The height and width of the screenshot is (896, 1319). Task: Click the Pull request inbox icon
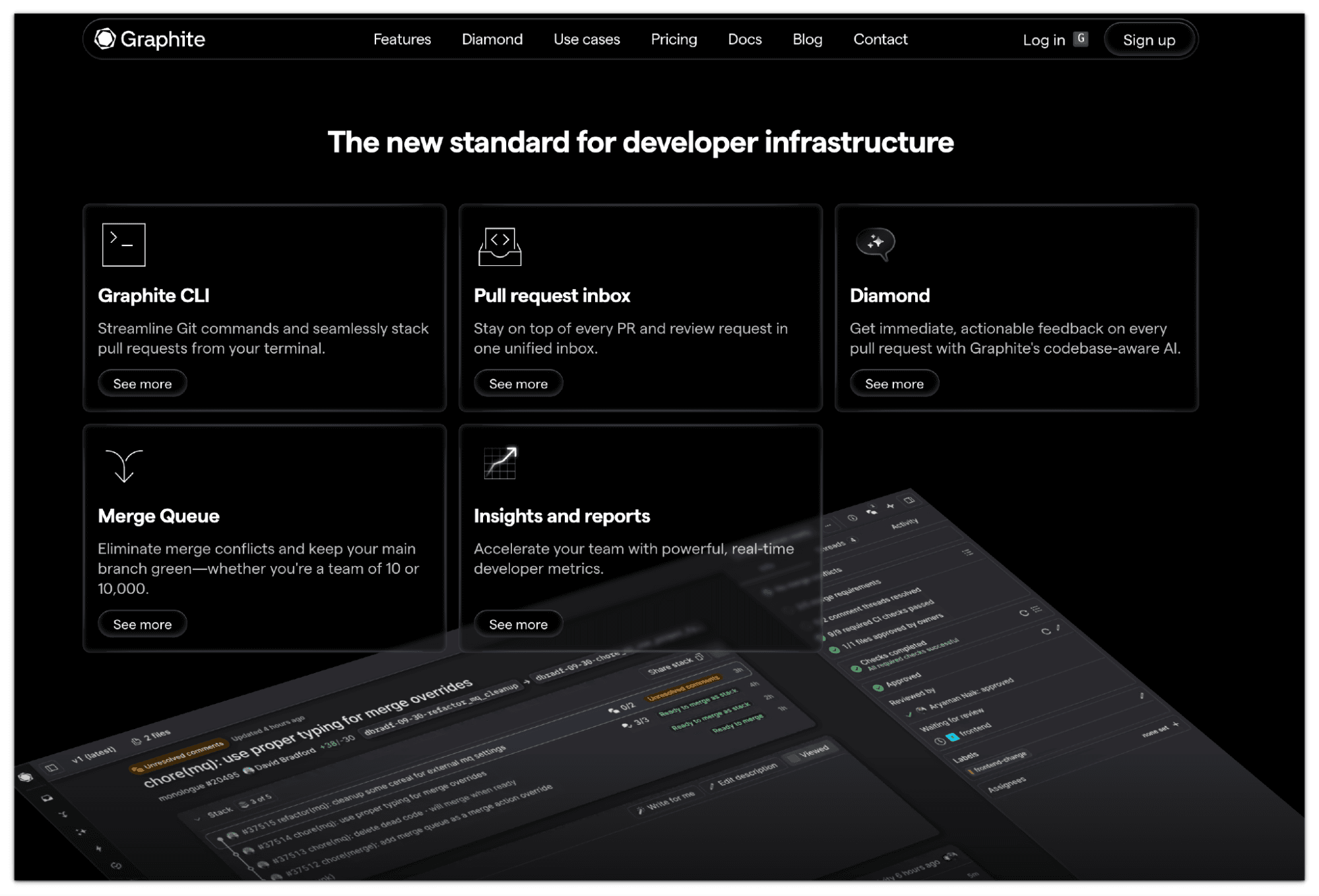click(x=499, y=246)
